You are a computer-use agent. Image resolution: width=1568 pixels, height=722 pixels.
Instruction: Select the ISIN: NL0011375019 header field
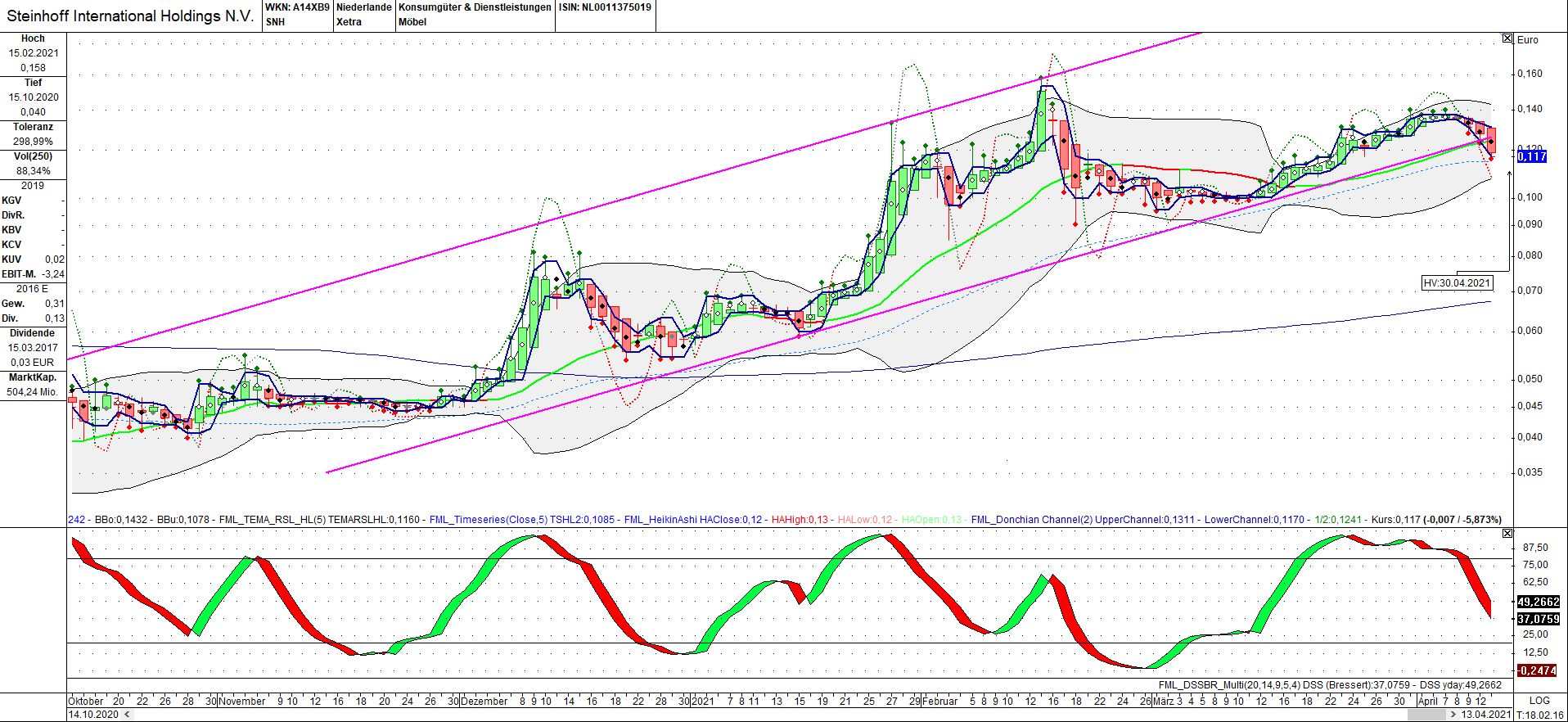coord(606,7)
